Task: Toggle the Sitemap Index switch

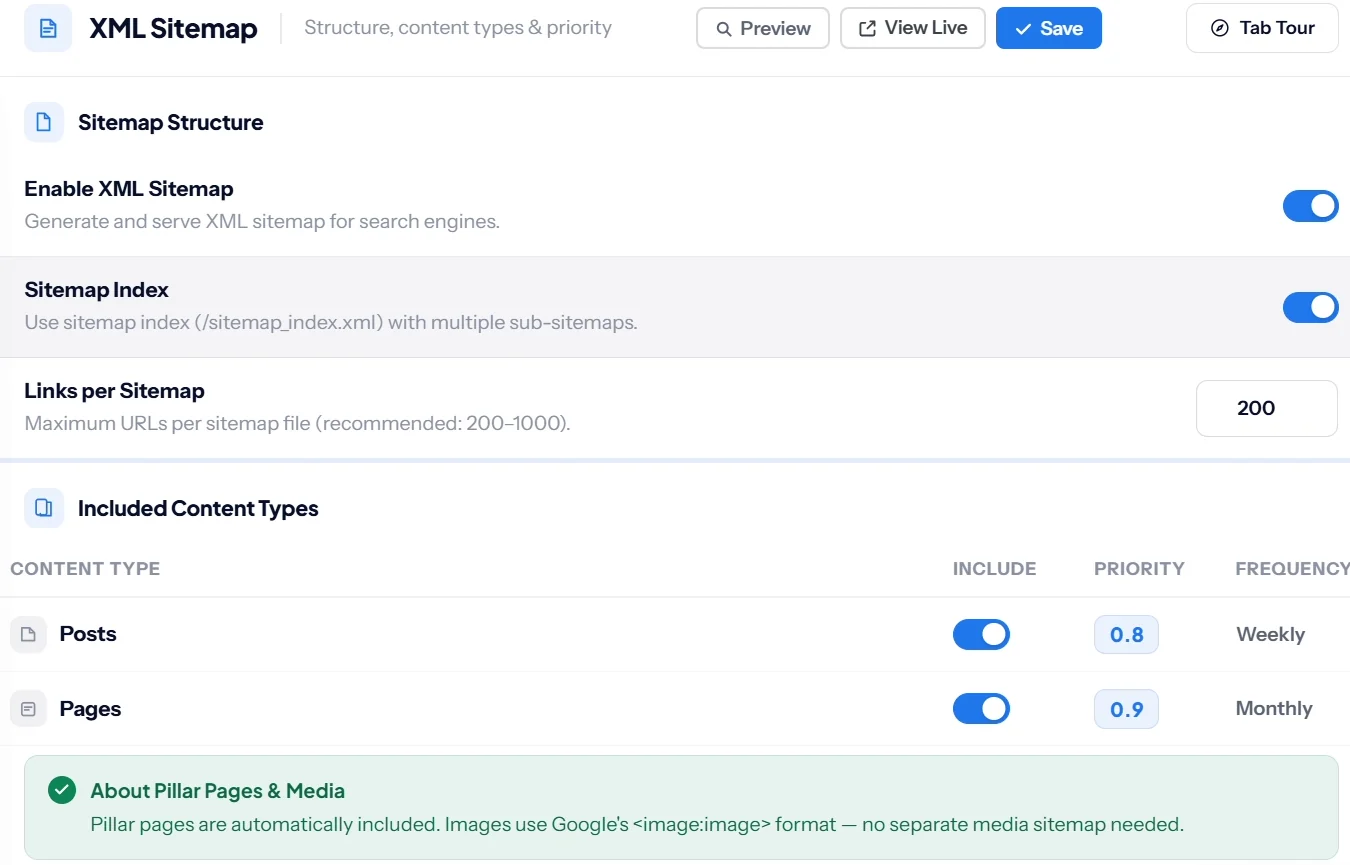Action: pyautogui.click(x=1310, y=307)
